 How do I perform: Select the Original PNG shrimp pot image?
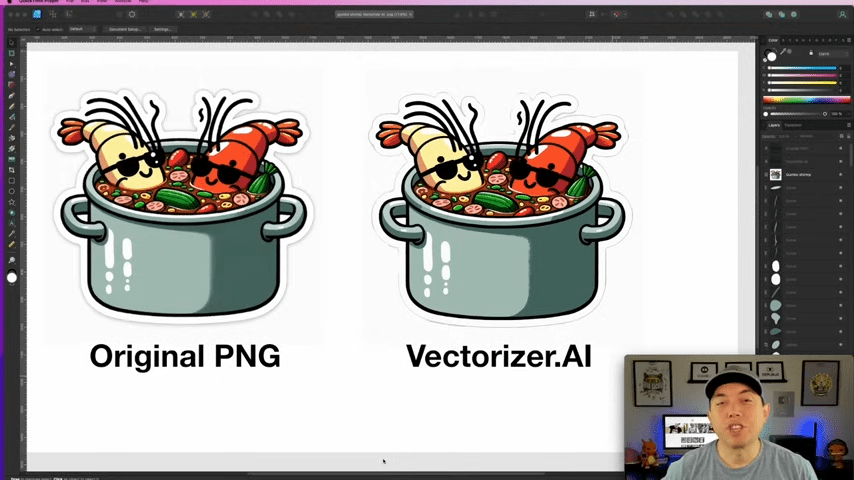(183, 205)
